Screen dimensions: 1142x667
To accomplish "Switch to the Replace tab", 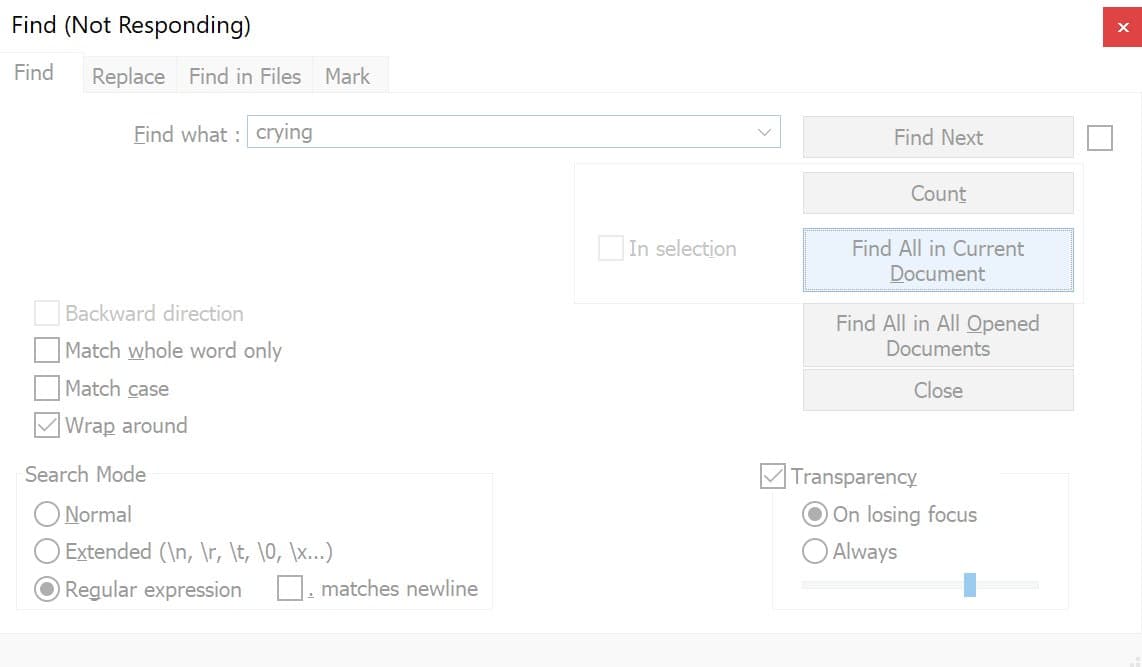I will pyautogui.click(x=128, y=76).
